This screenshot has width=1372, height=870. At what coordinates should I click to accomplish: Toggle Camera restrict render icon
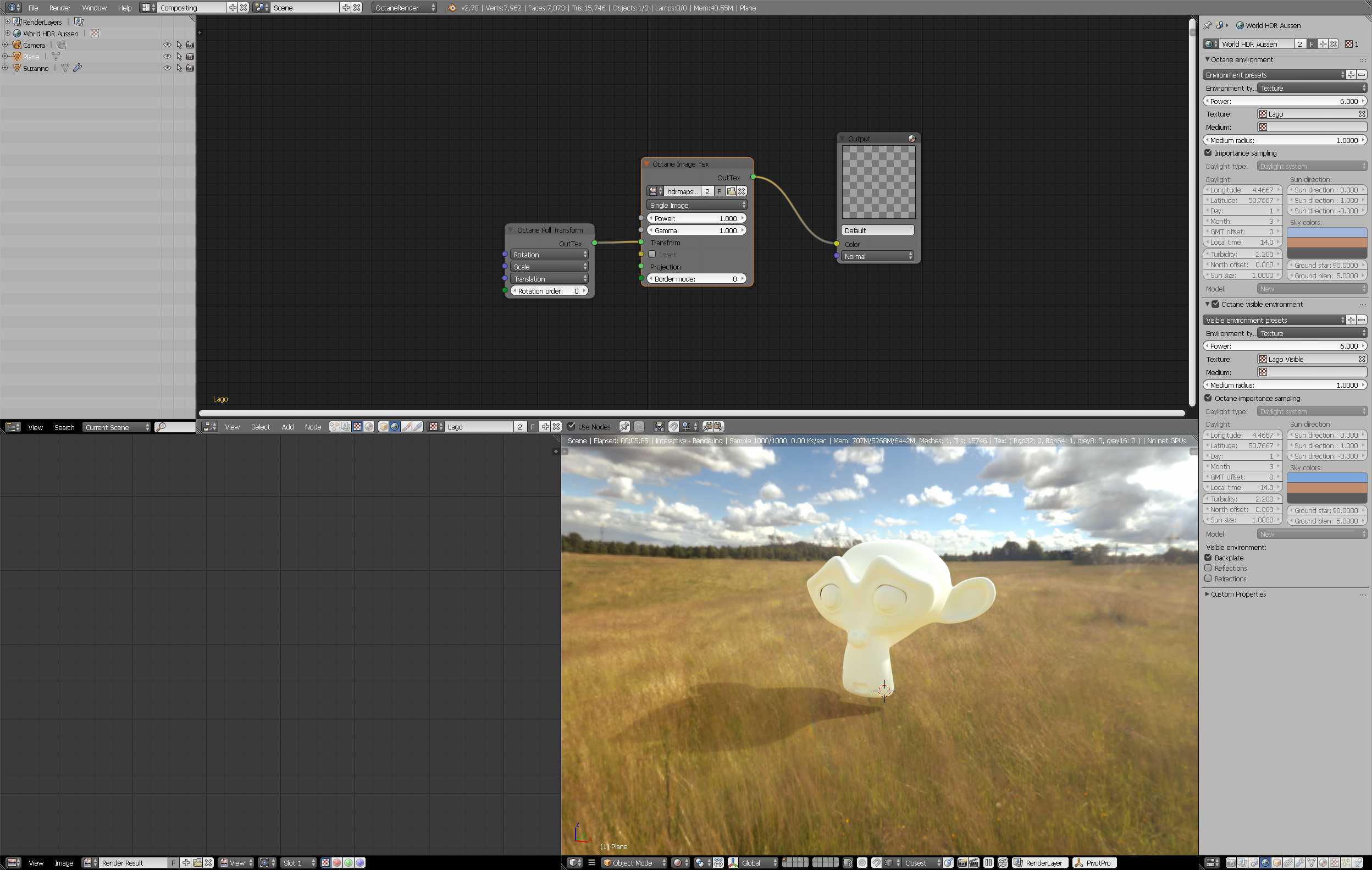(x=190, y=45)
